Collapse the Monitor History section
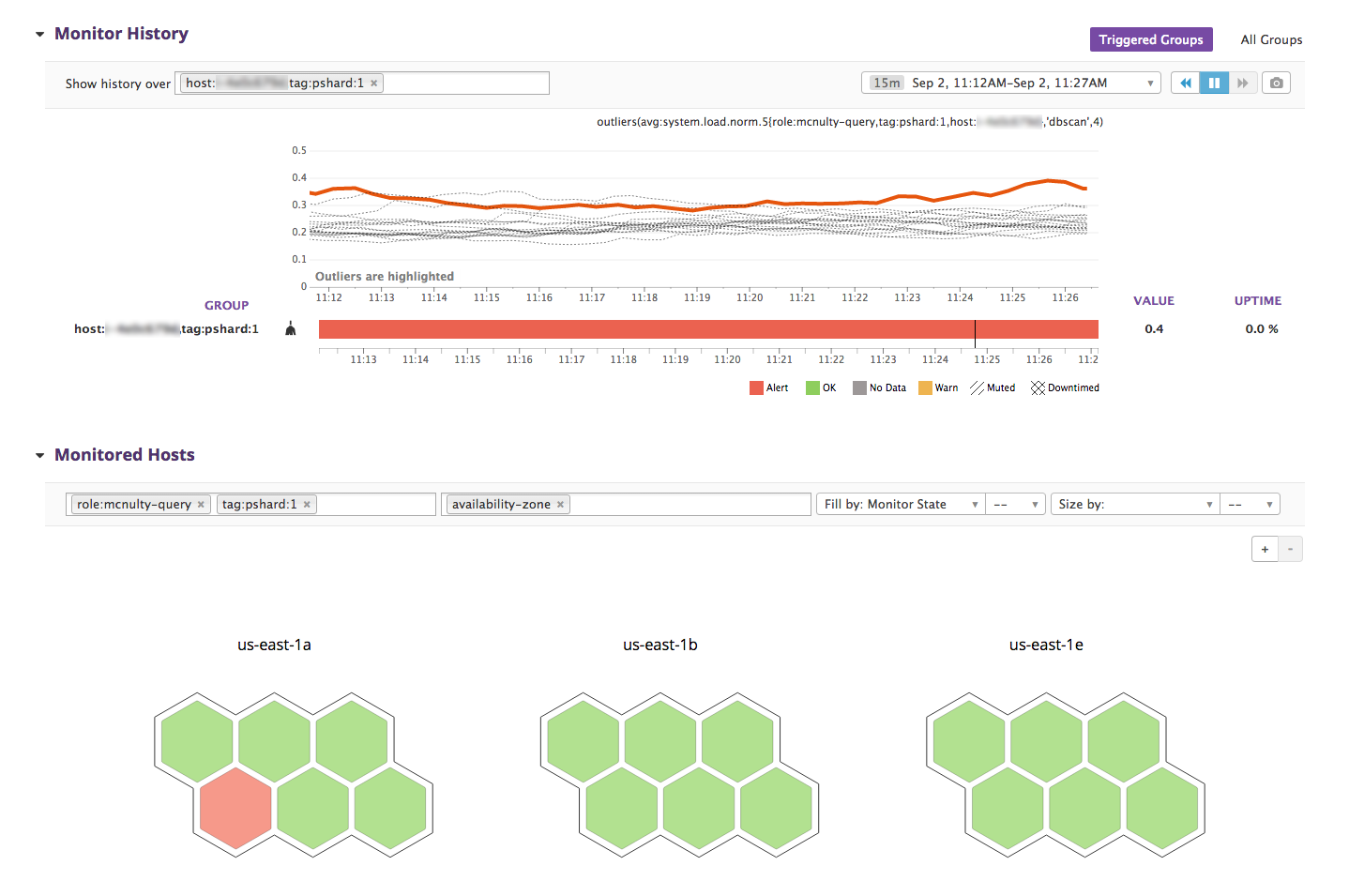 [x=39, y=35]
